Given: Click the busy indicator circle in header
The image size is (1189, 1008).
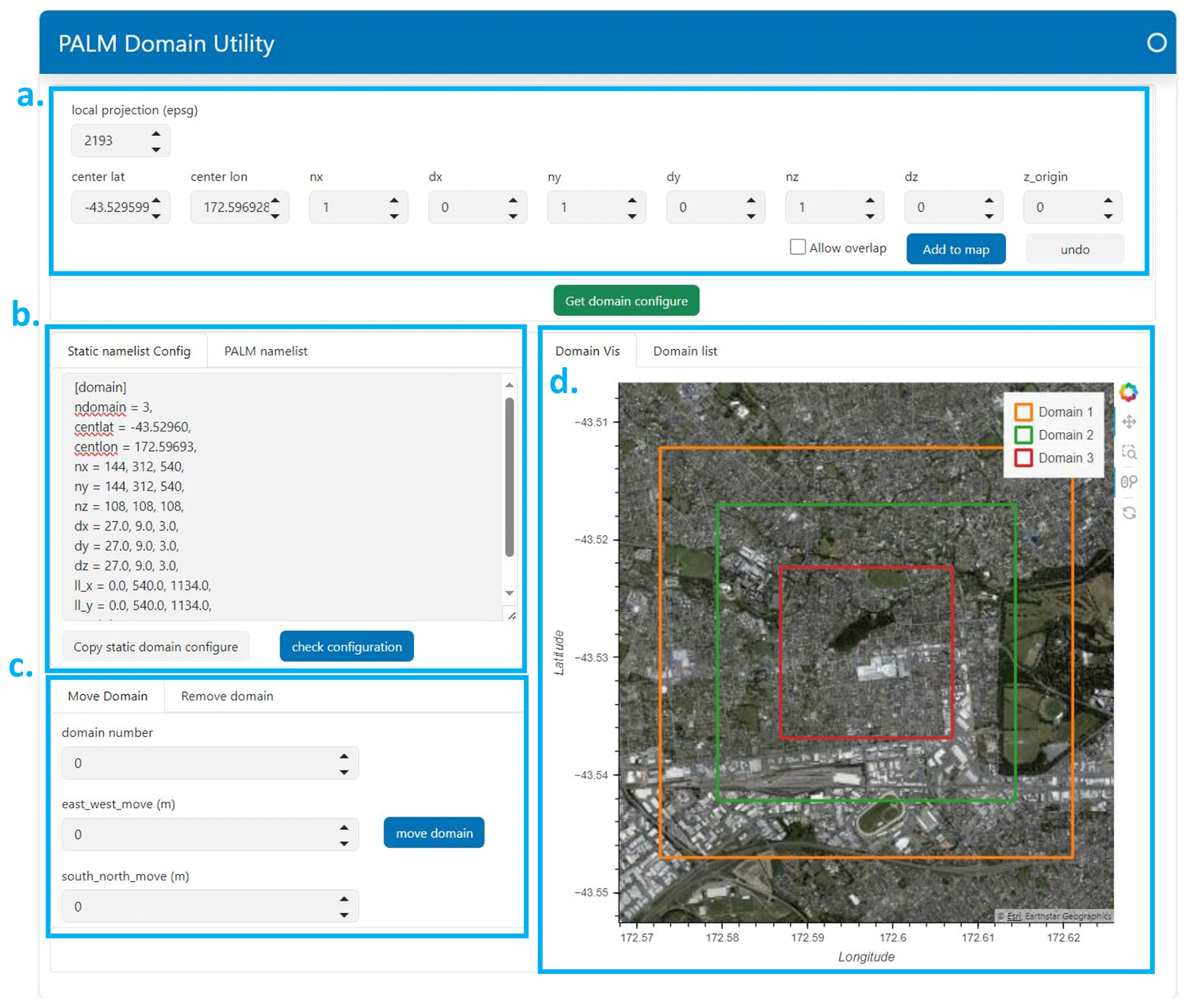Looking at the screenshot, I should coord(1156,43).
